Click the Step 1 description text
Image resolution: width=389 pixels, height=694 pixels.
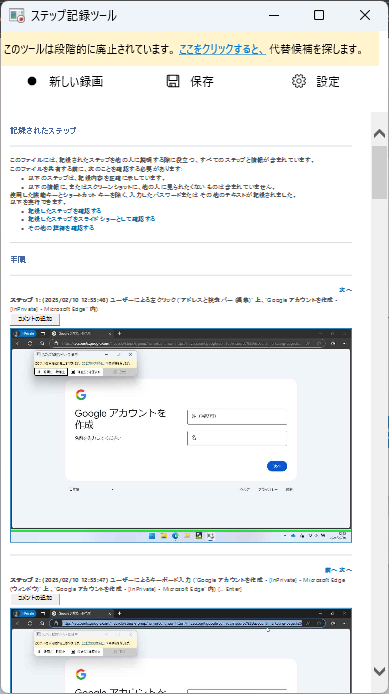click(x=174, y=305)
